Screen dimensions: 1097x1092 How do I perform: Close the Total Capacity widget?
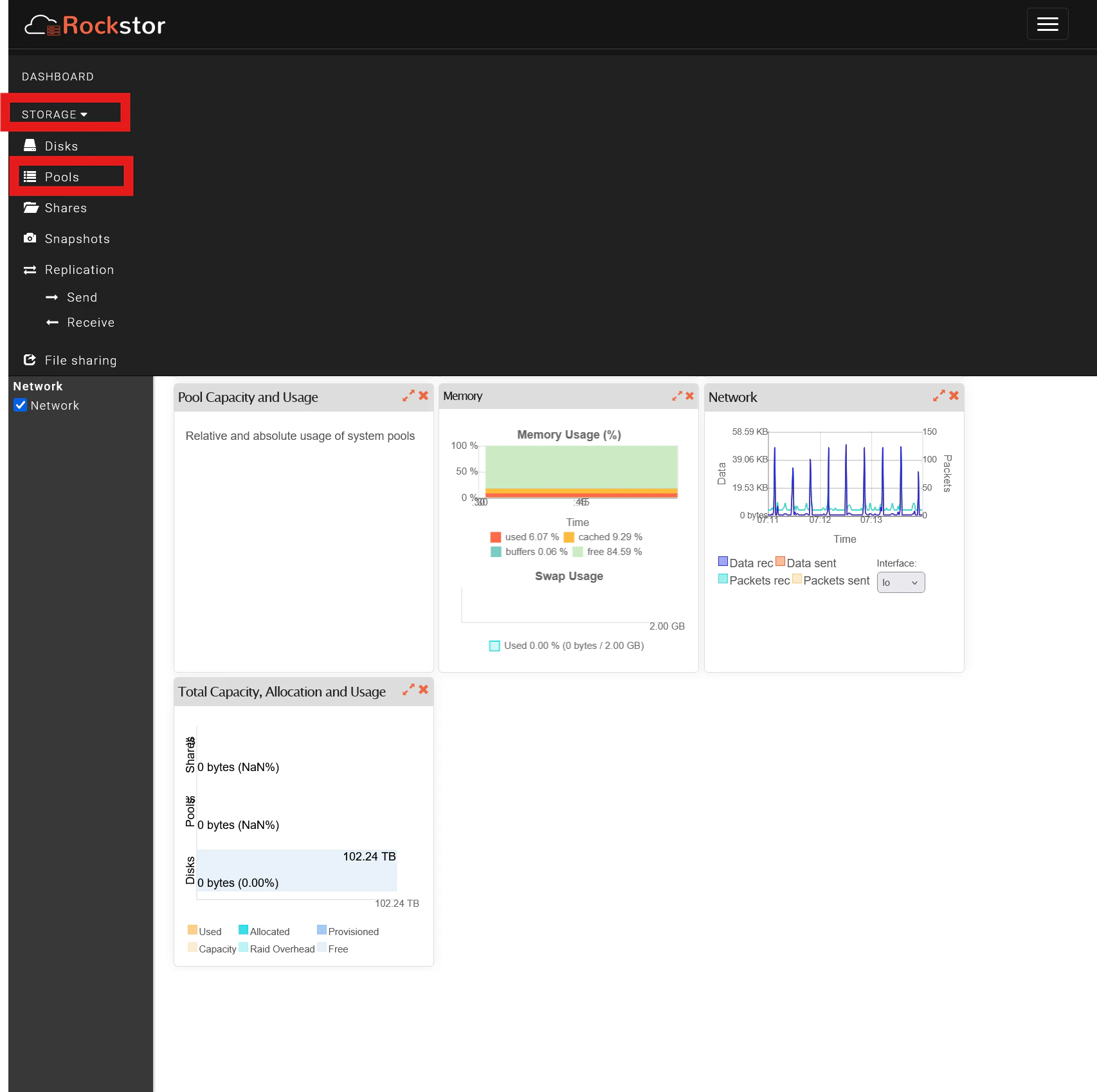(x=423, y=689)
